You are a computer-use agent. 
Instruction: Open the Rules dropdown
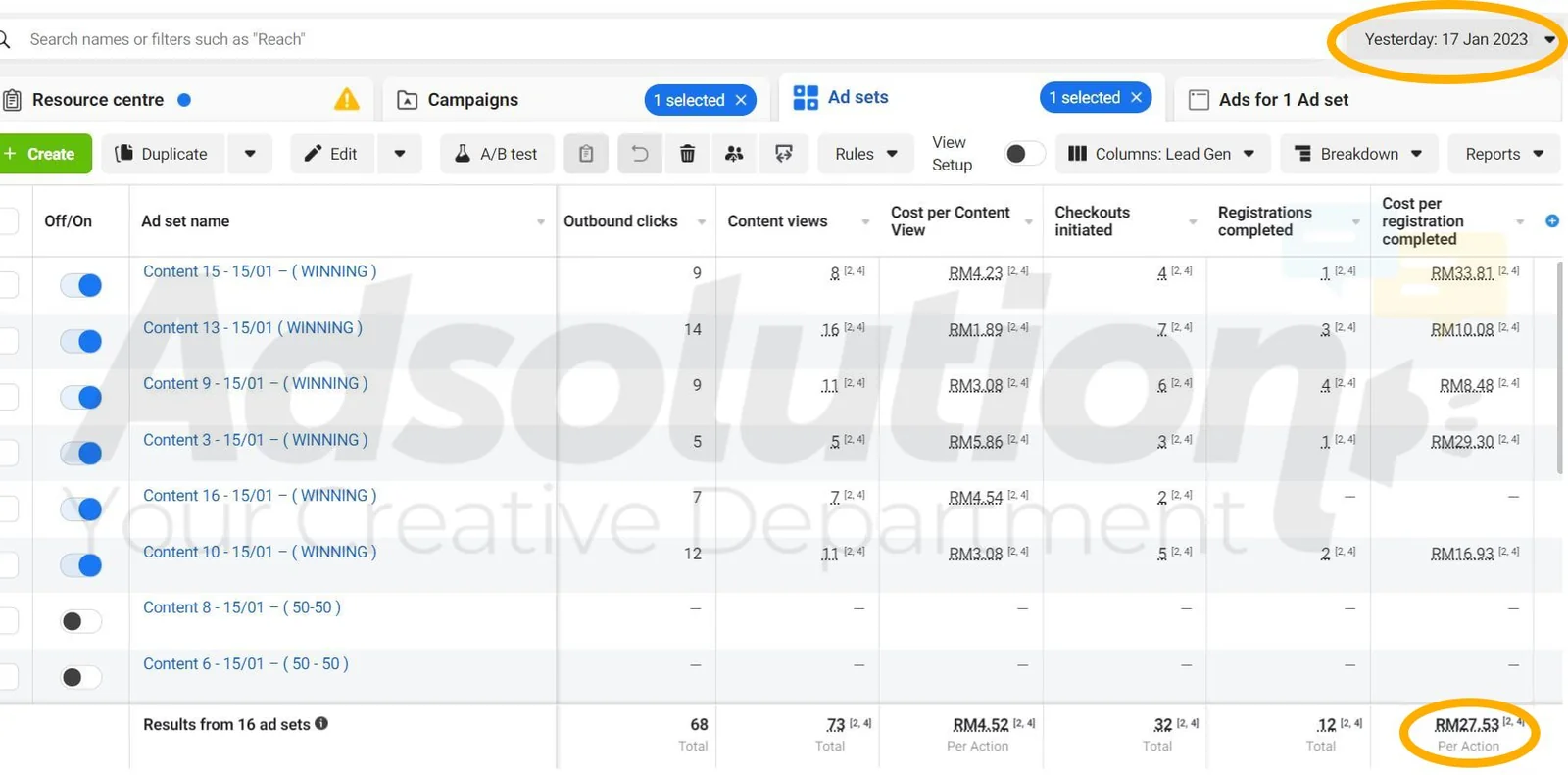coord(865,154)
